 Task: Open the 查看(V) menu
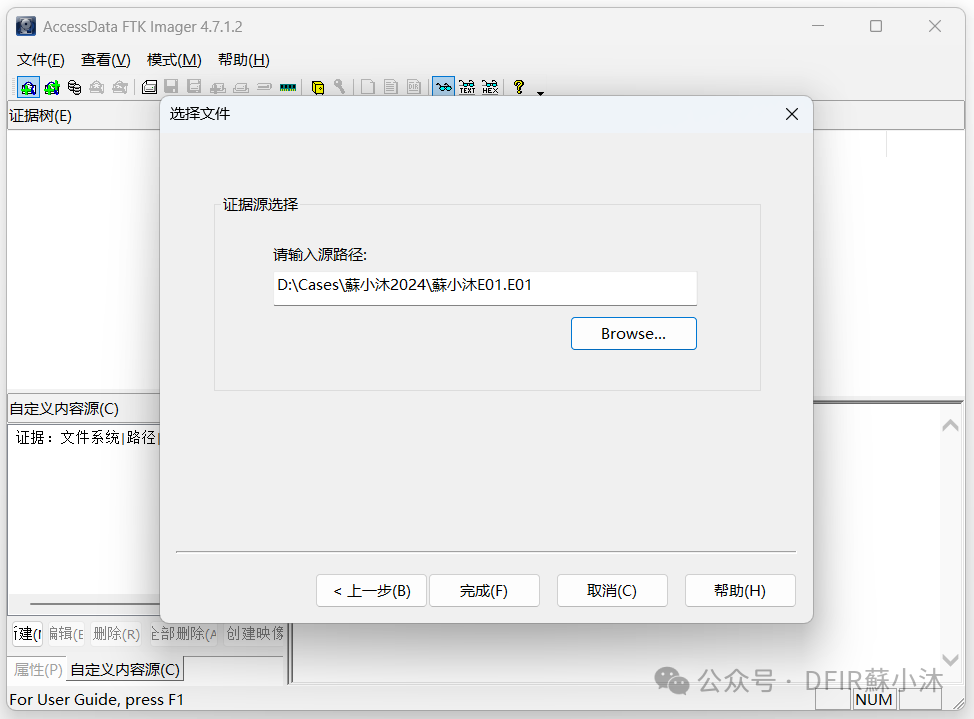pyautogui.click(x=106, y=60)
